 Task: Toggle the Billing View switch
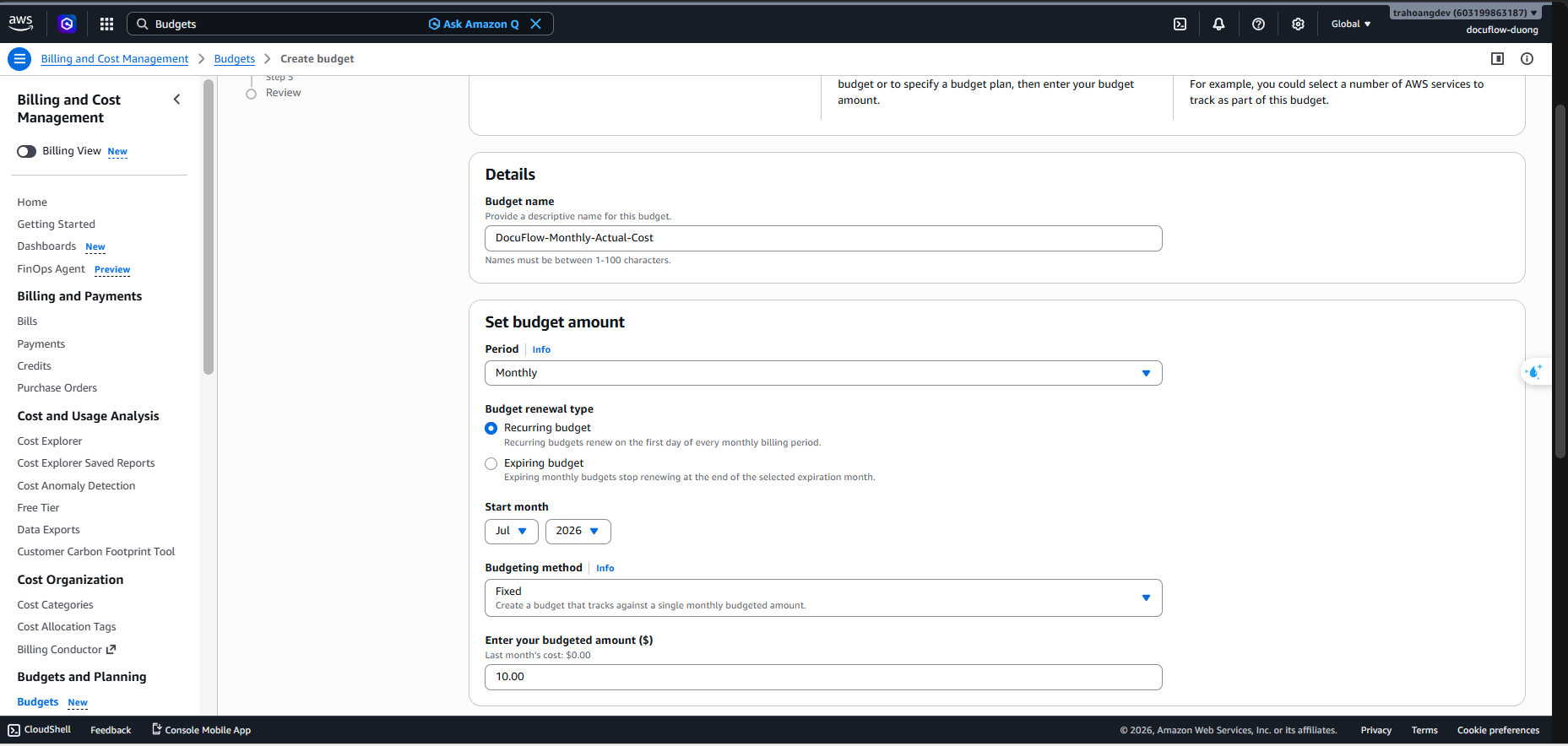pyautogui.click(x=27, y=151)
